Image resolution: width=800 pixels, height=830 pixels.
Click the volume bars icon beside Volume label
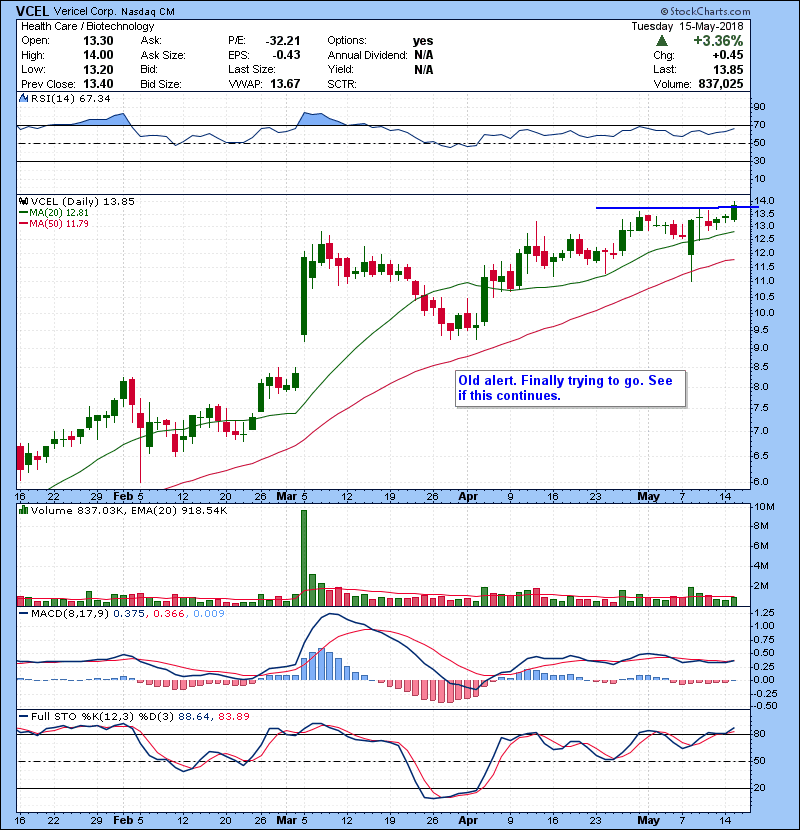click(23, 510)
